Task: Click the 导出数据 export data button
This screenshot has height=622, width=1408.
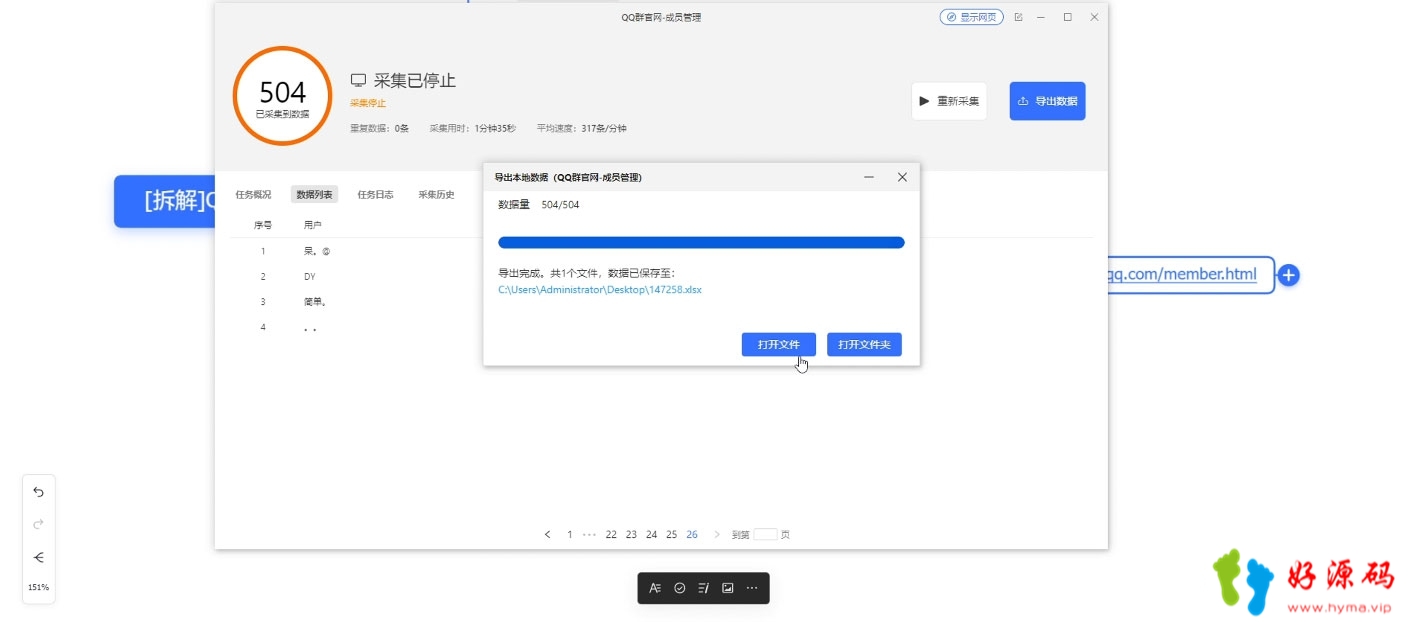Action: tap(1047, 101)
